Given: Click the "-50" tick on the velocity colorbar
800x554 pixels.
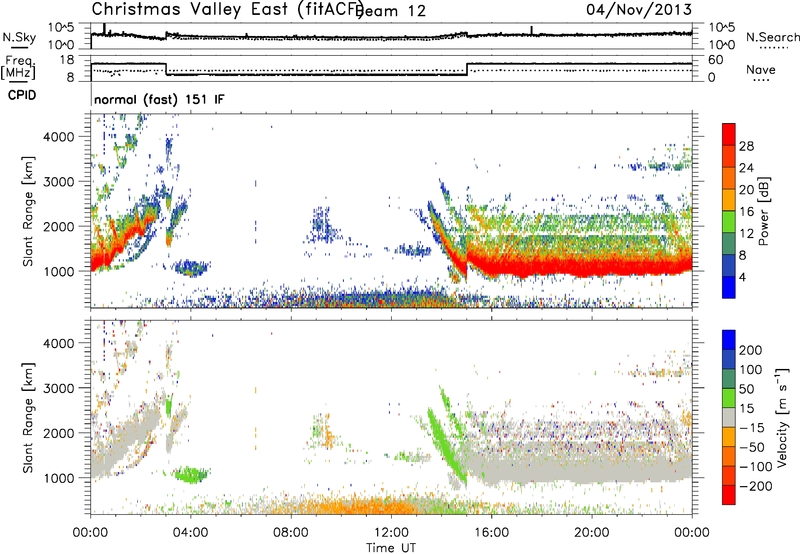Looking at the screenshot, I should coord(751,447).
